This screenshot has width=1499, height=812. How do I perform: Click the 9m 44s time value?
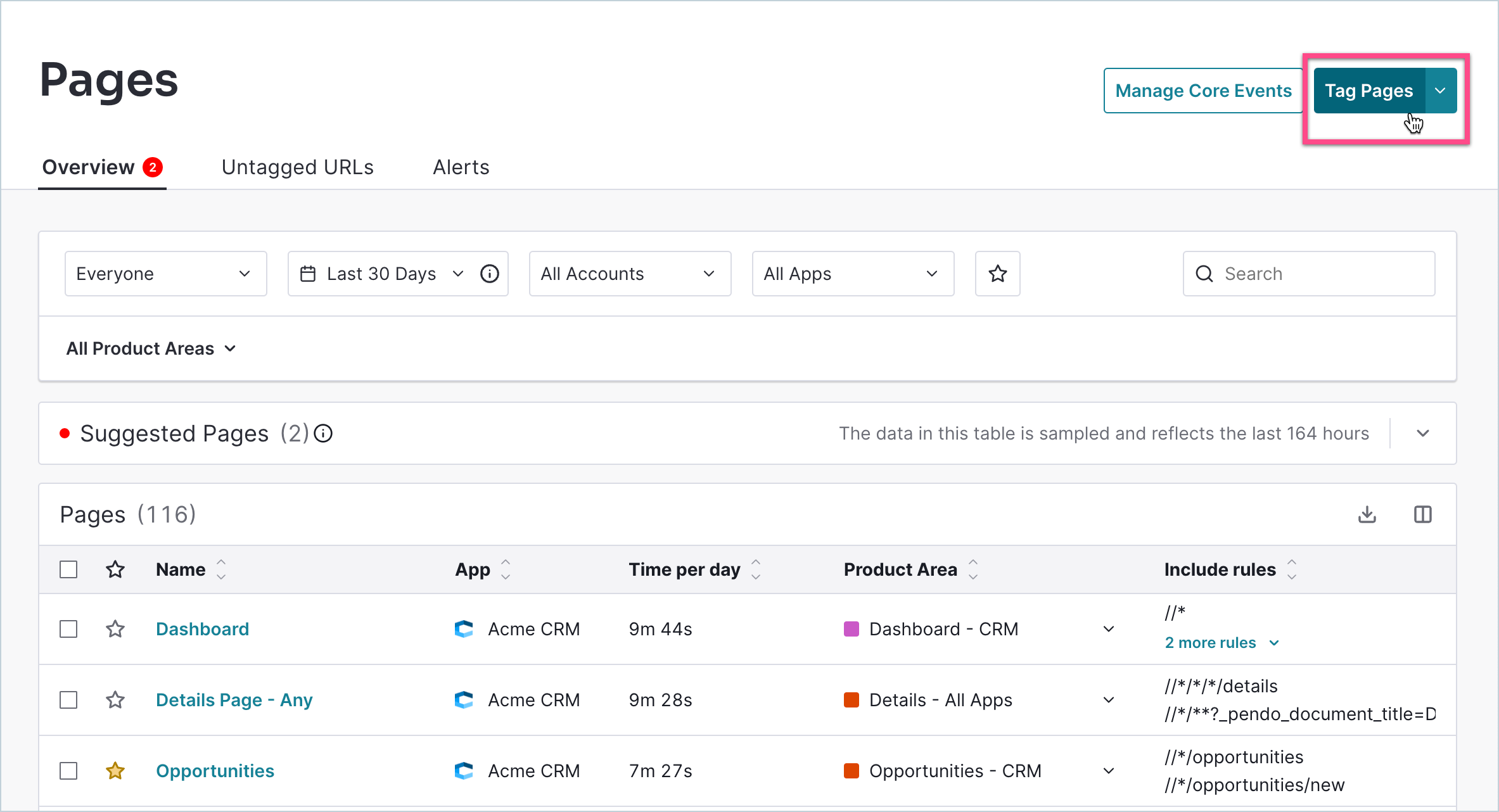pyautogui.click(x=661, y=629)
